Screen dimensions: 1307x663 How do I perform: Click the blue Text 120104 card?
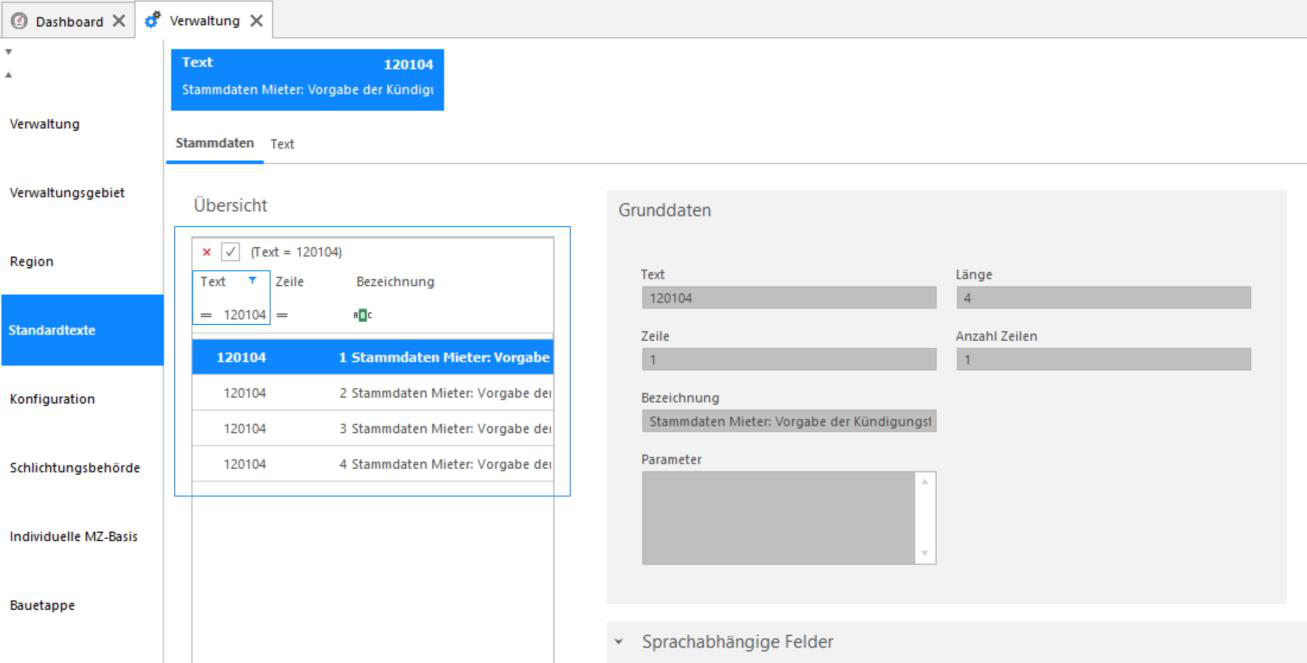tap(307, 79)
